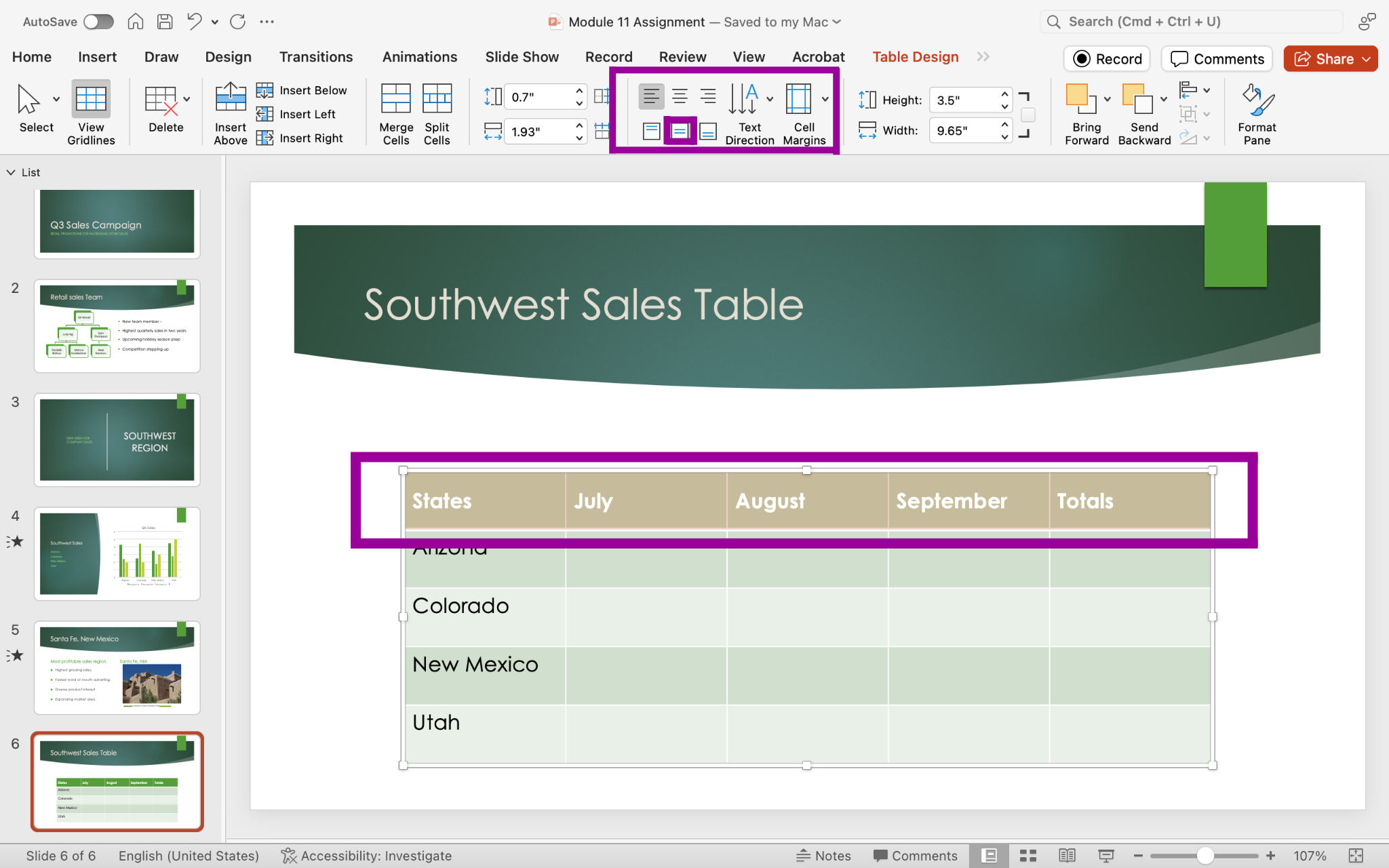Align text to bottom of cell
Image resolution: width=1389 pixels, height=868 pixels.
(708, 131)
